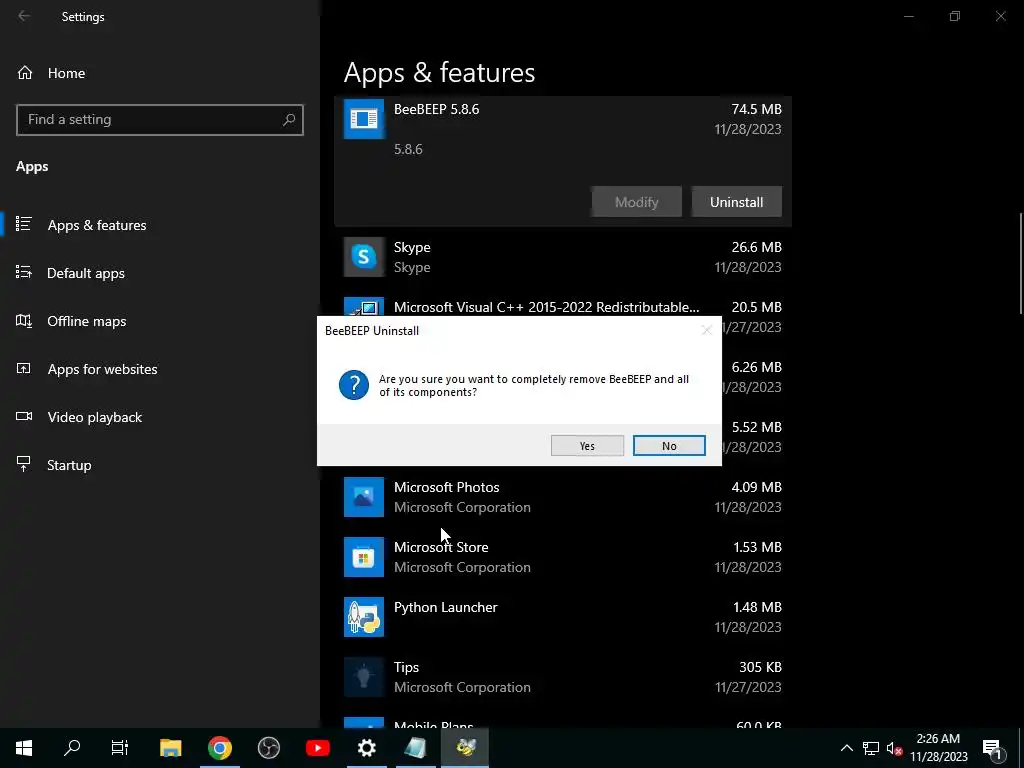Open Google Chrome from taskbar
1024x768 pixels.
(220, 748)
